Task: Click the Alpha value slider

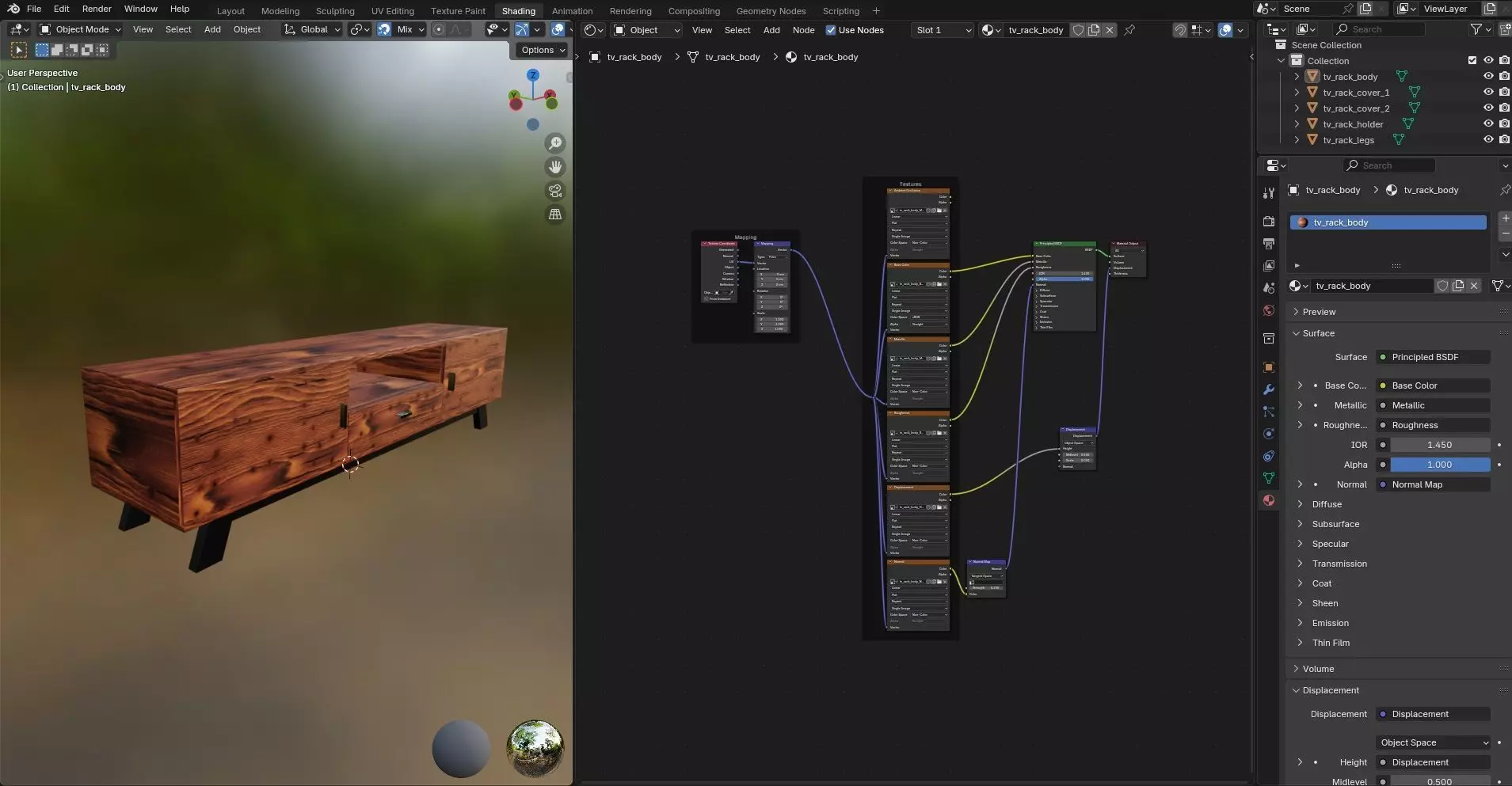Action: click(x=1440, y=465)
